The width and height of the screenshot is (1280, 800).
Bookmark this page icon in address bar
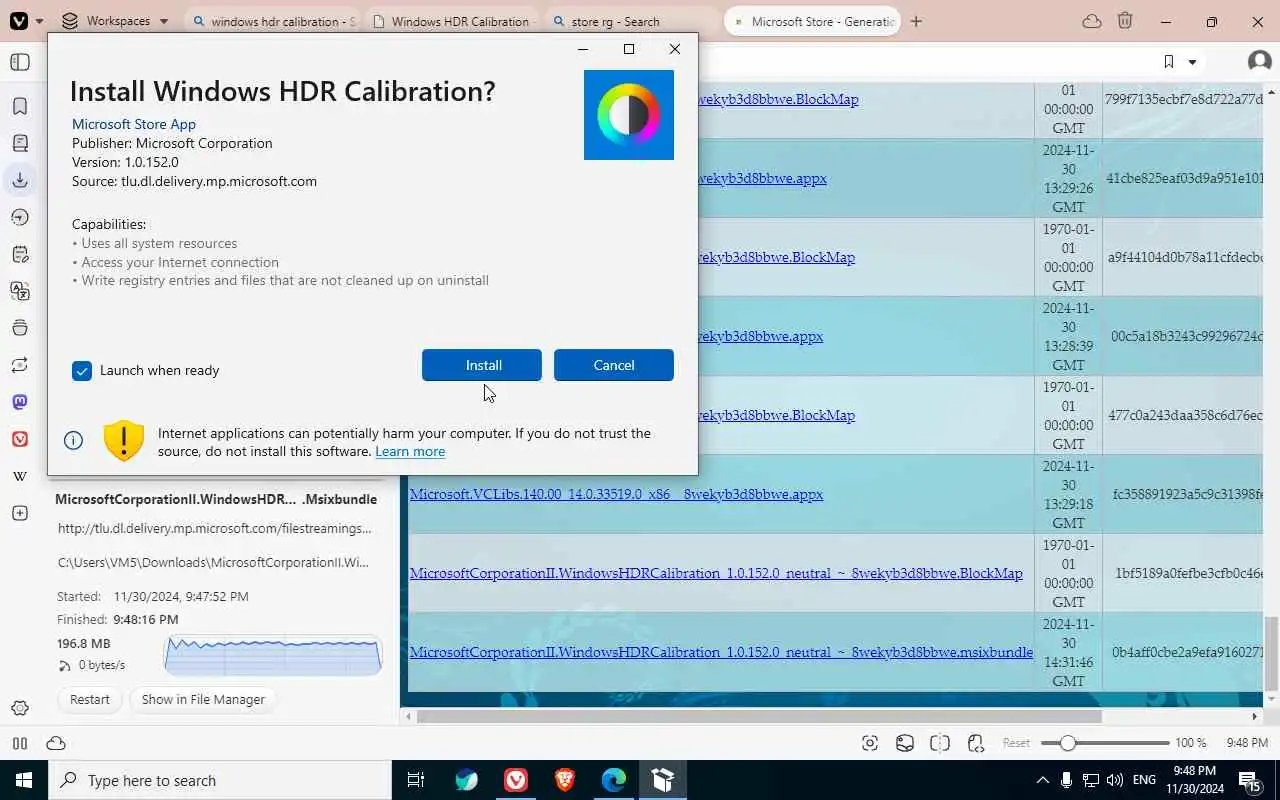(x=1168, y=62)
